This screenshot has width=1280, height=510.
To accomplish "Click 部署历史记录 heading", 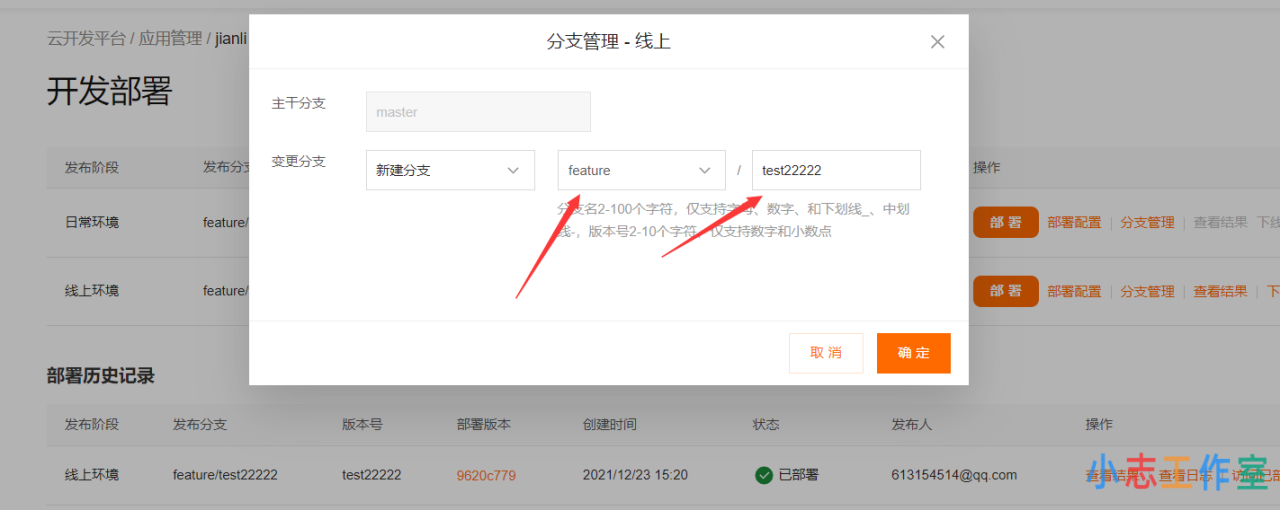I will [100, 376].
